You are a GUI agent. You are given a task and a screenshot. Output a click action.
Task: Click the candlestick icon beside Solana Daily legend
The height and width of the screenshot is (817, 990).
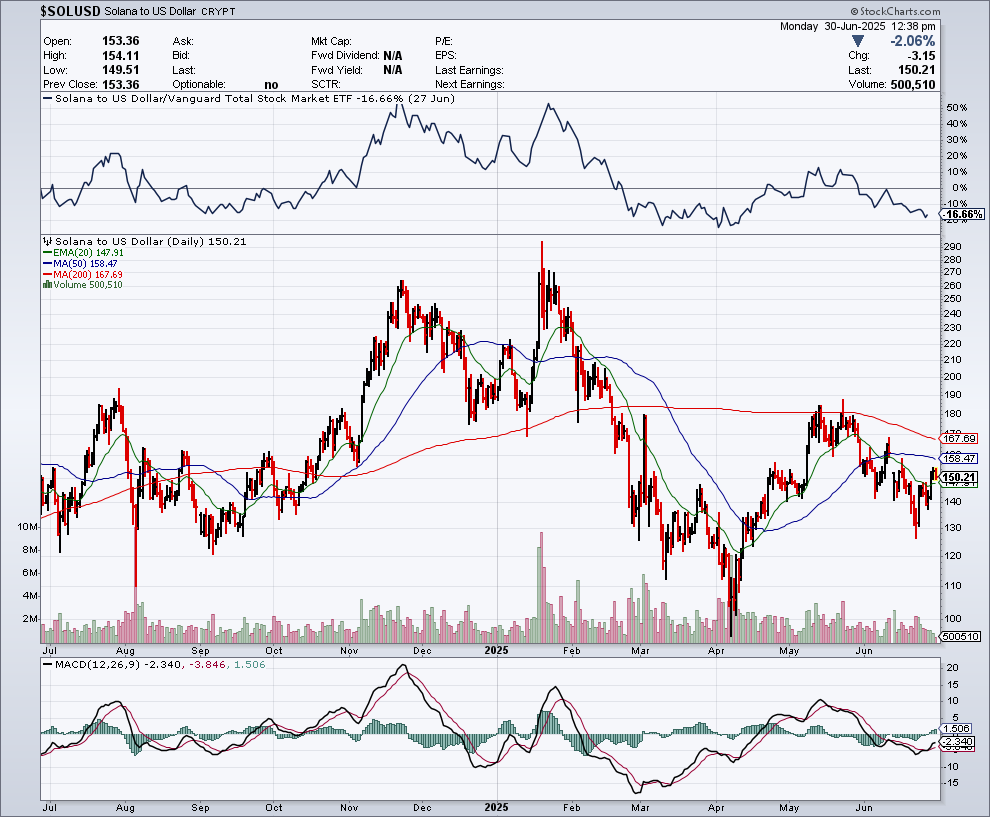click(47, 241)
